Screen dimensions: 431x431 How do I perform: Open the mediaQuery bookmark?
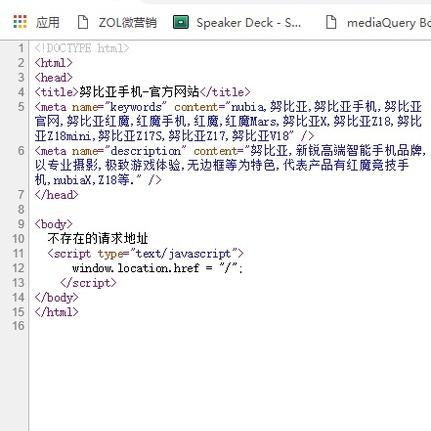(389, 23)
